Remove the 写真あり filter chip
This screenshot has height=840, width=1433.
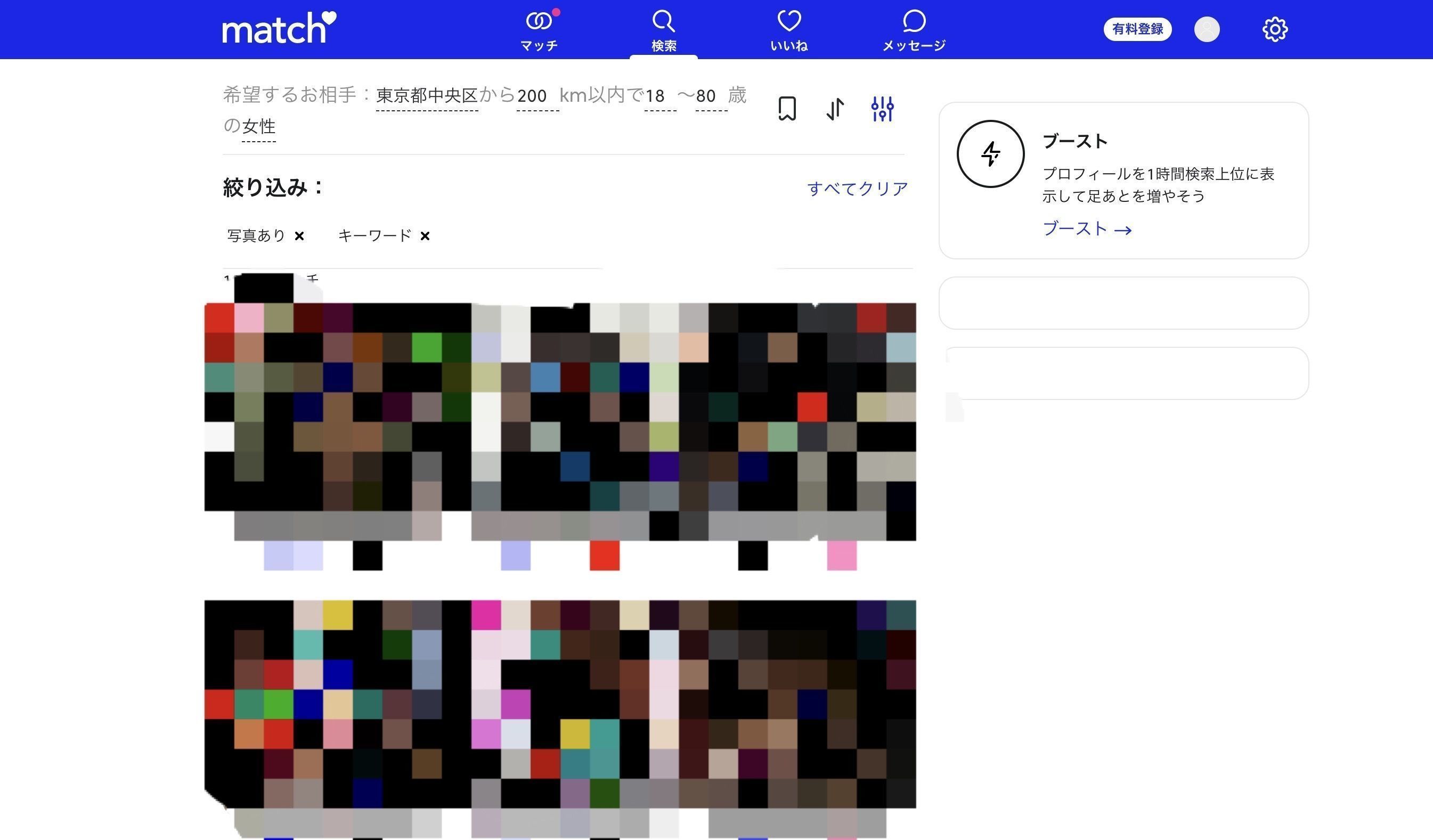[299, 236]
